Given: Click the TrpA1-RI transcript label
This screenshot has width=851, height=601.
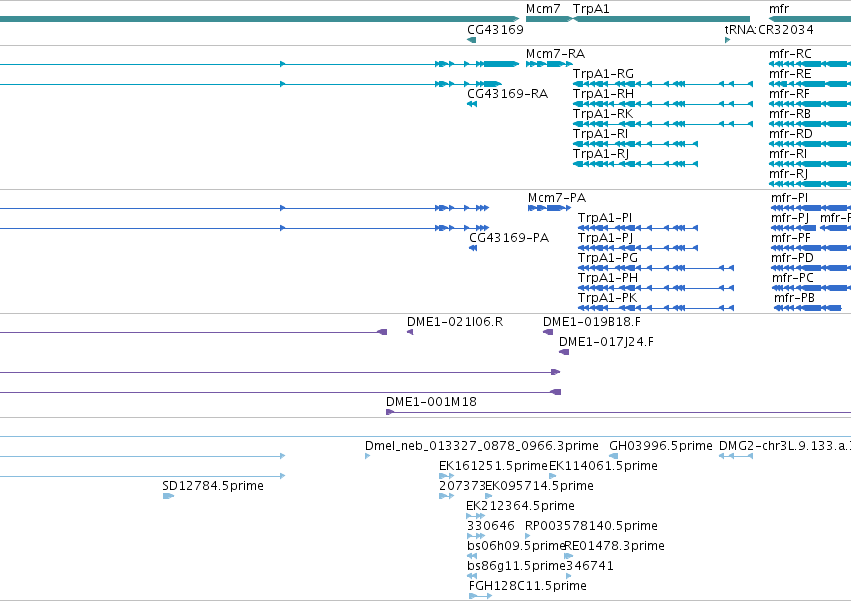Looking at the screenshot, I should click(600, 134).
